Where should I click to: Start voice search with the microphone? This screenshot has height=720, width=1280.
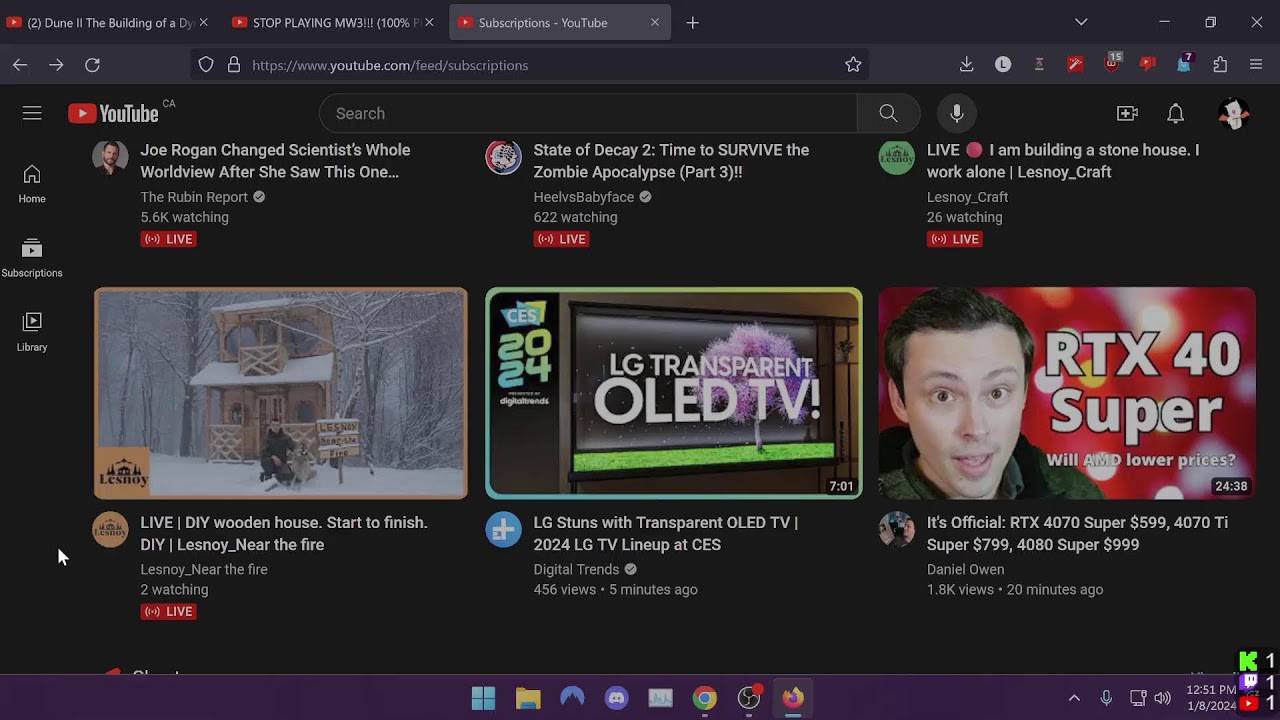pyautogui.click(x=957, y=113)
